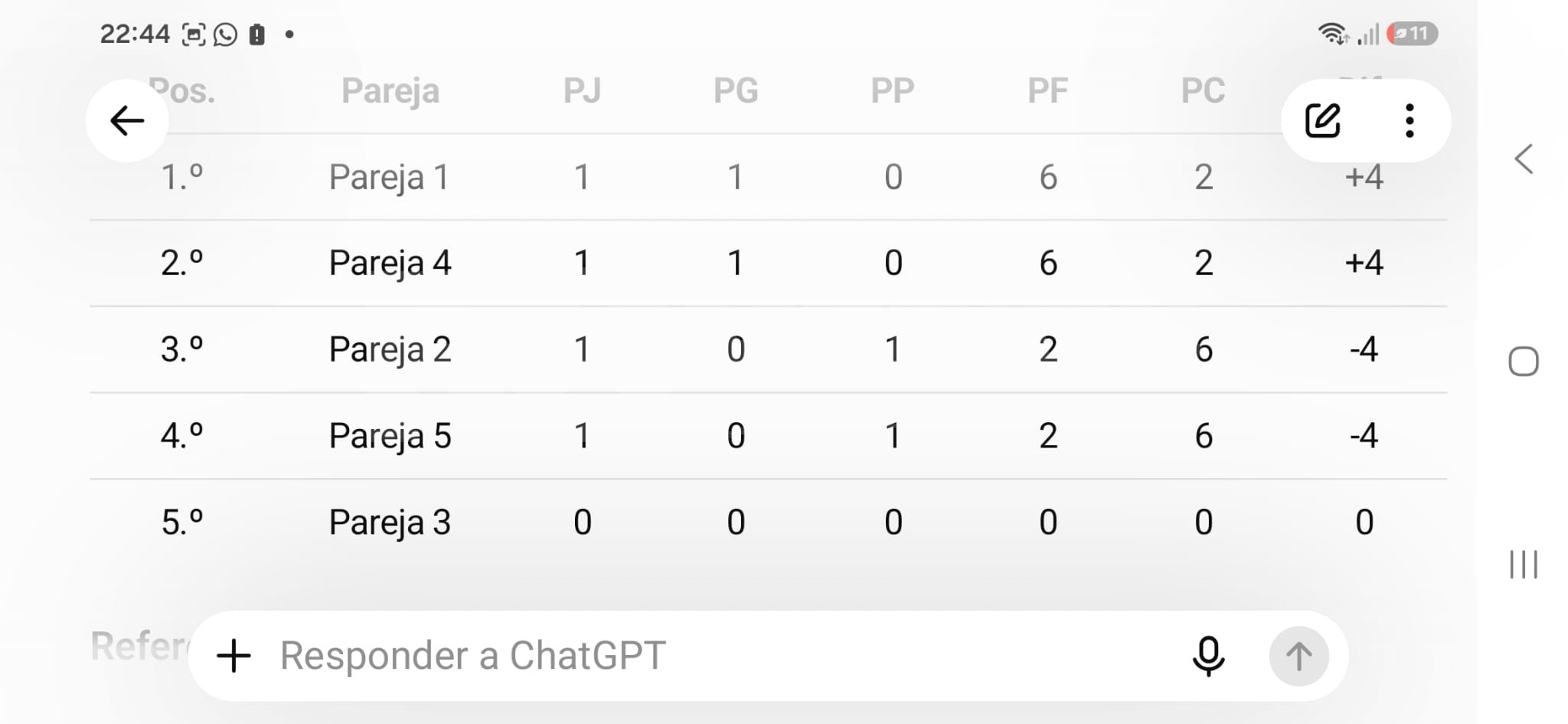The height and width of the screenshot is (724, 1568).
Task: Tap the back arrow button
Action: pyautogui.click(x=127, y=121)
